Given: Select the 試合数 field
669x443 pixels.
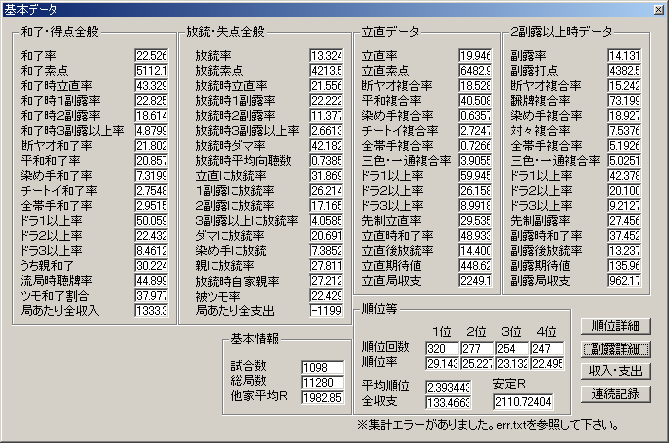Looking at the screenshot, I should (322, 368).
